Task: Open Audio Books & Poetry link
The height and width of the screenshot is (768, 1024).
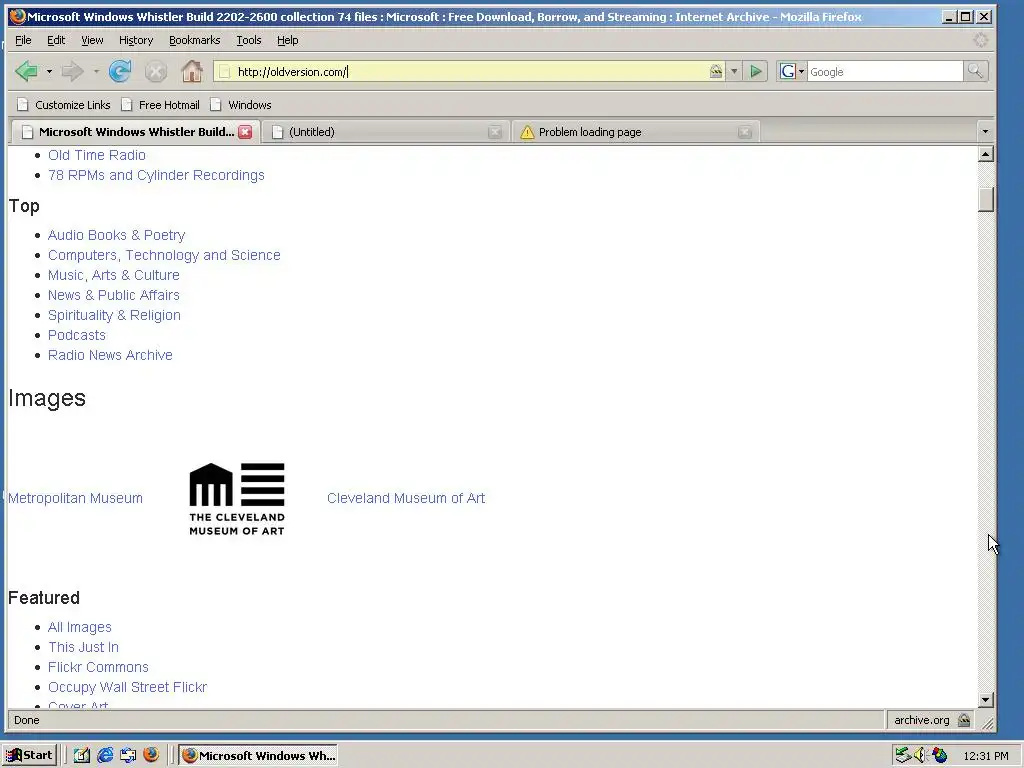Action: (x=116, y=235)
